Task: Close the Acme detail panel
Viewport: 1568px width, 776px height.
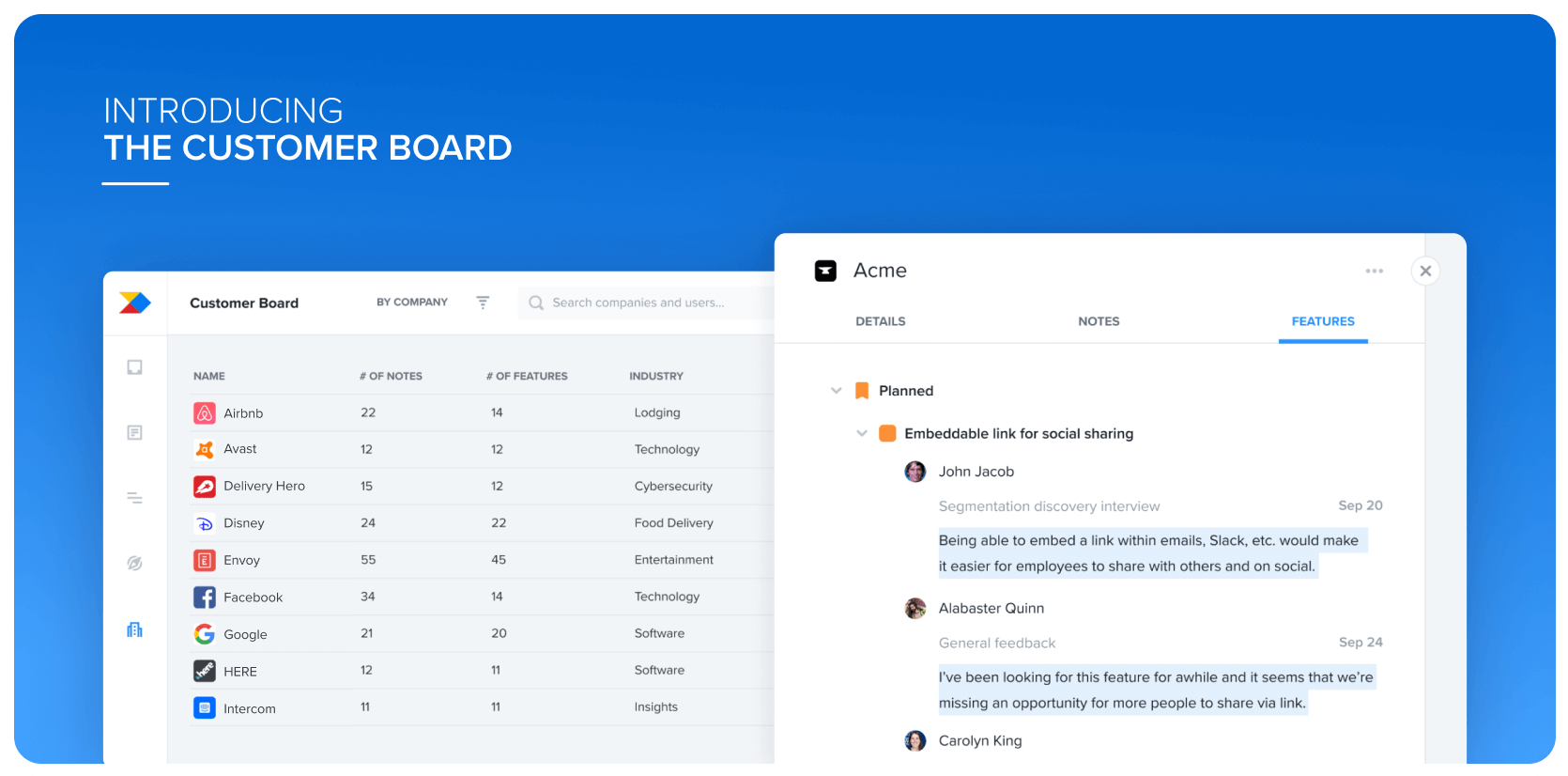Action: pyautogui.click(x=1425, y=271)
